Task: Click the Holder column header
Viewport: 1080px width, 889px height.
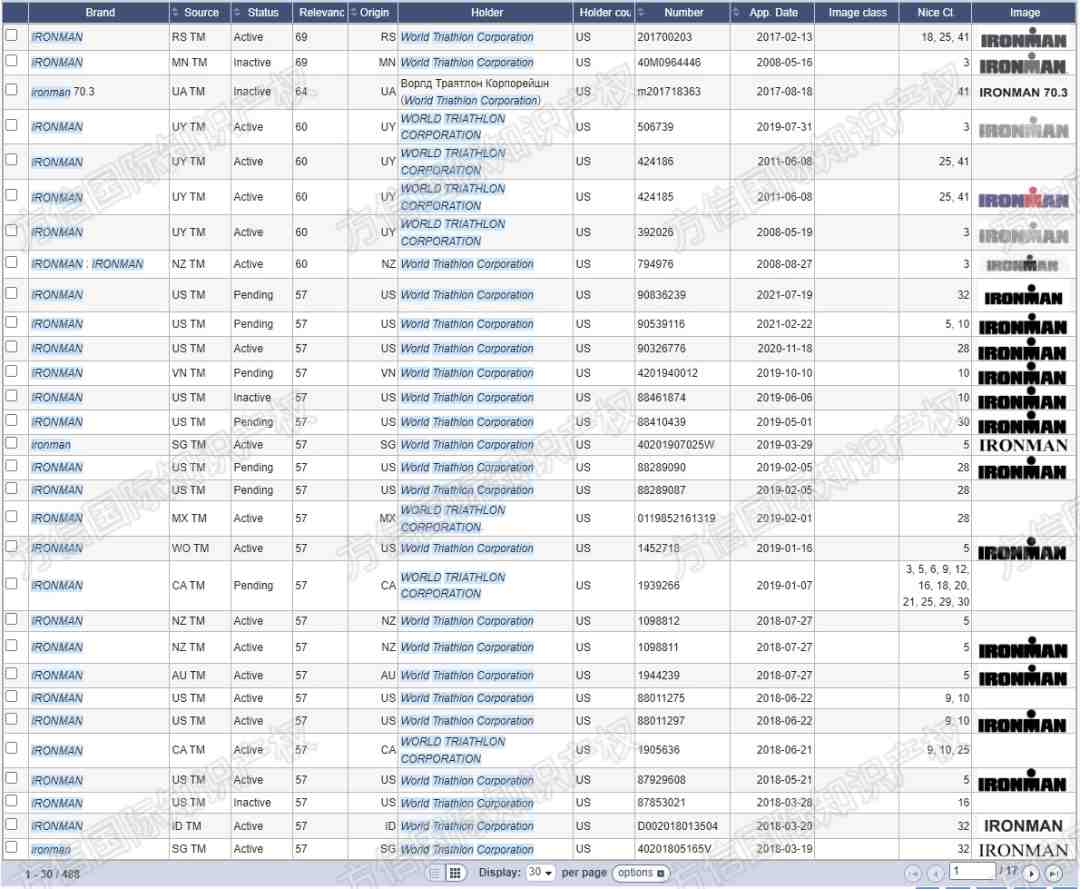Action: pyautogui.click(x=486, y=12)
